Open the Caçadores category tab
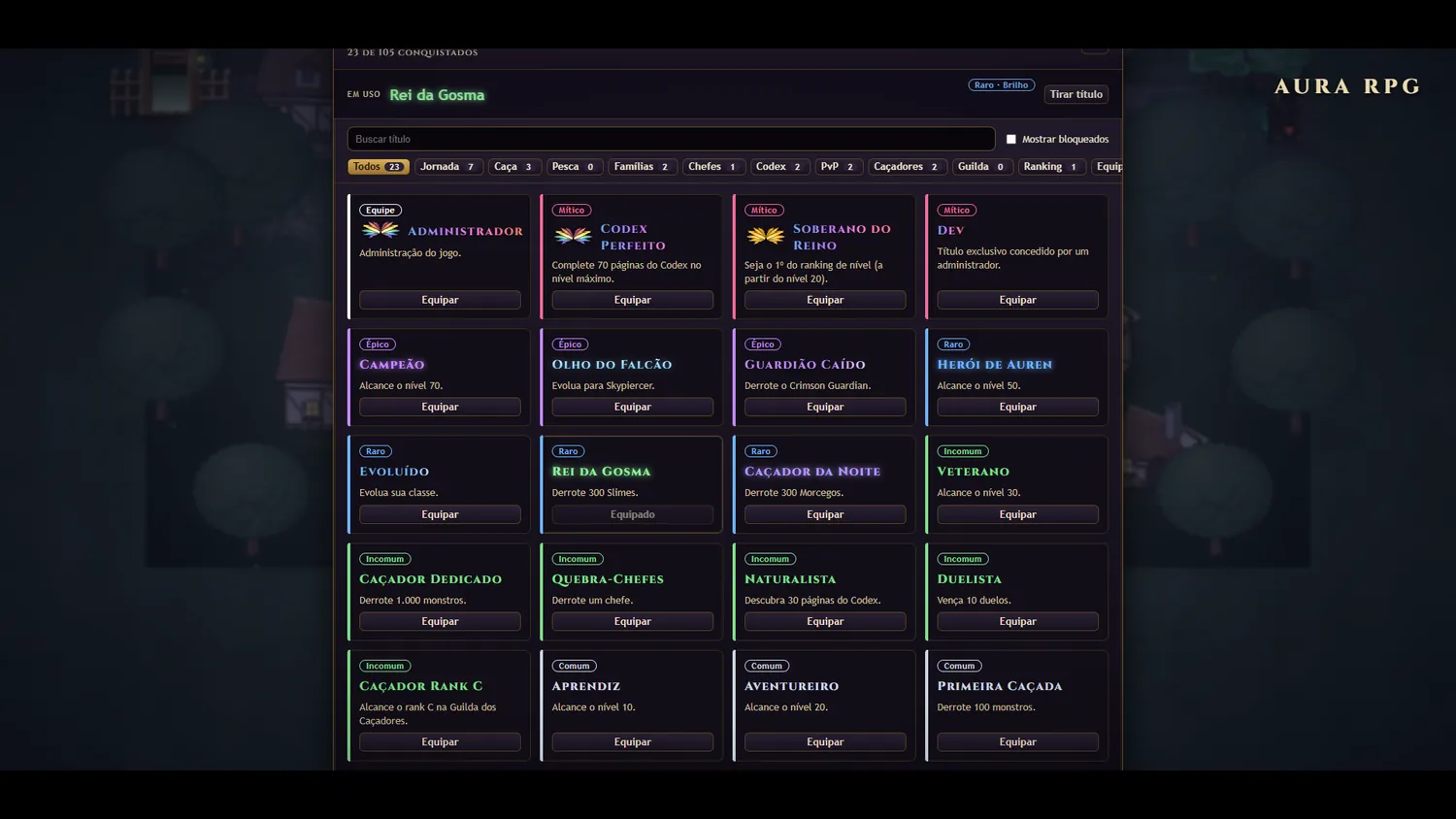 click(908, 167)
